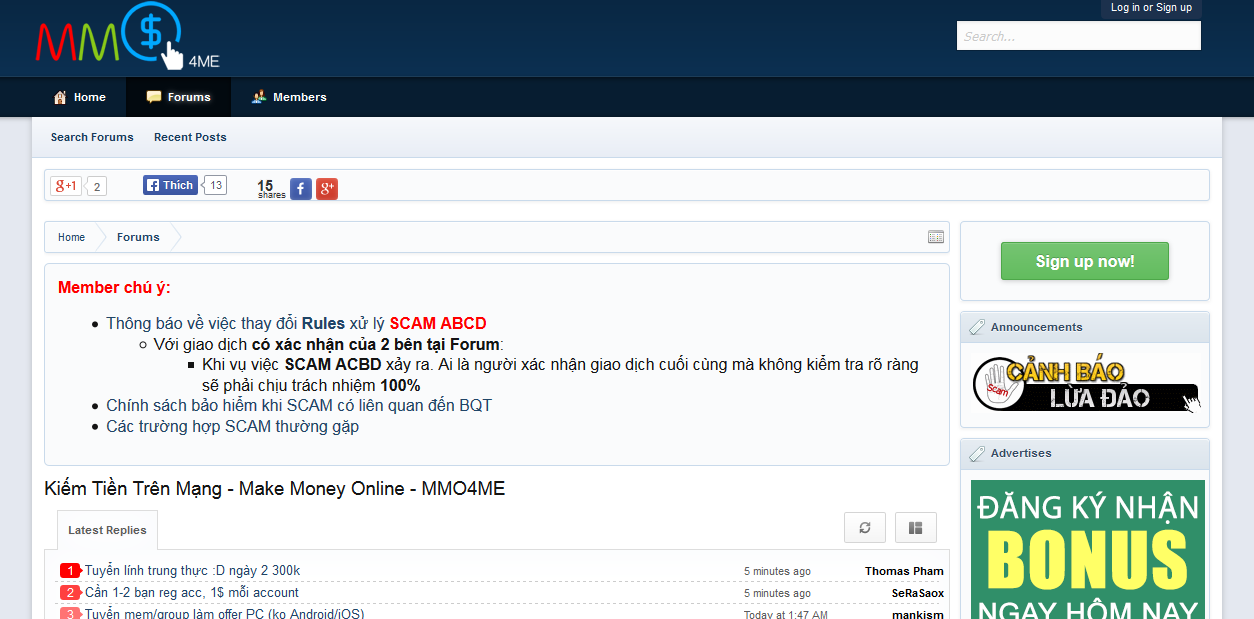Screen dimensions: 1254x619
Task: Click the Forums breadcrumb link
Action: (x=138, y=237)
